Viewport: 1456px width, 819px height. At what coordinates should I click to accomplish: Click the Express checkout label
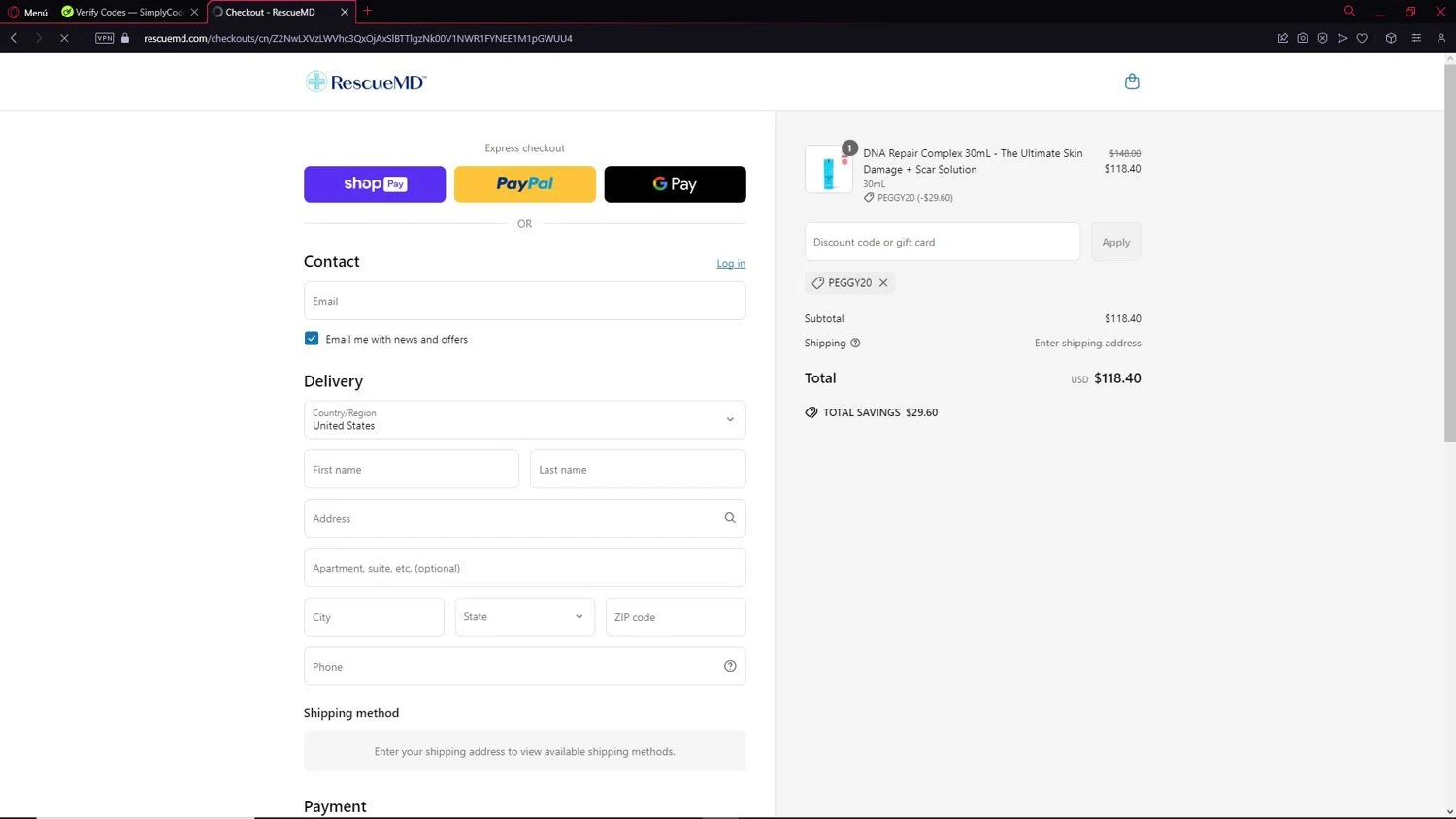click(x=525, y=148)
